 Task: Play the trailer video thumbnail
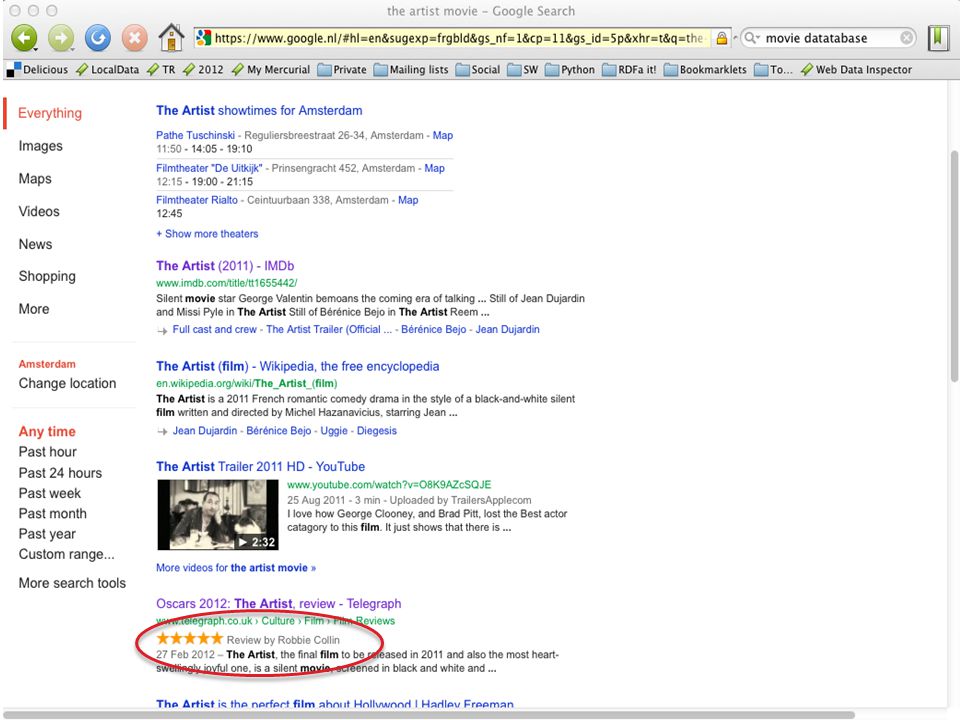pos(218,515)
